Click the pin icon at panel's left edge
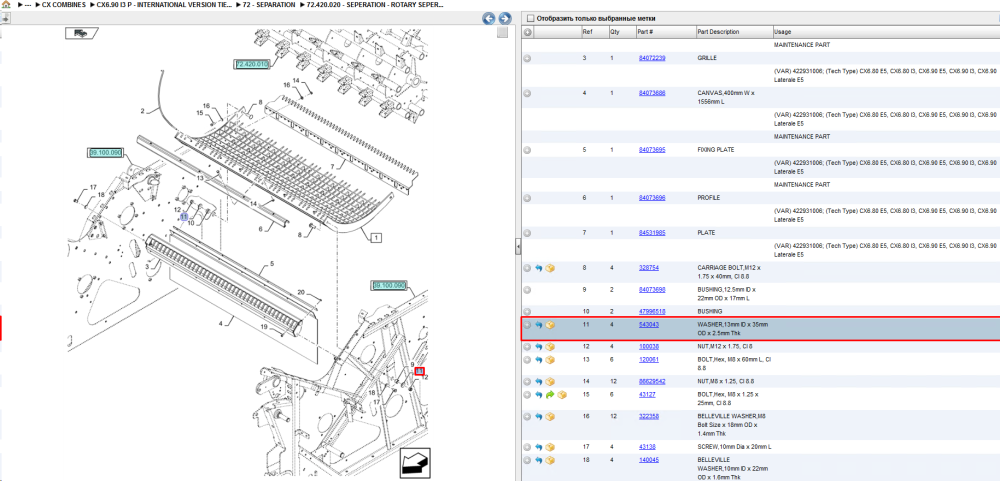Image resolution: width=1000 pixels, height=481 pixels. pos(4,19)
